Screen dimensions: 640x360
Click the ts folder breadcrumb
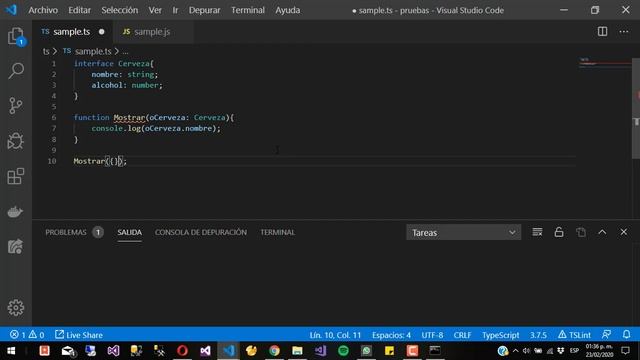click(46, 51)
